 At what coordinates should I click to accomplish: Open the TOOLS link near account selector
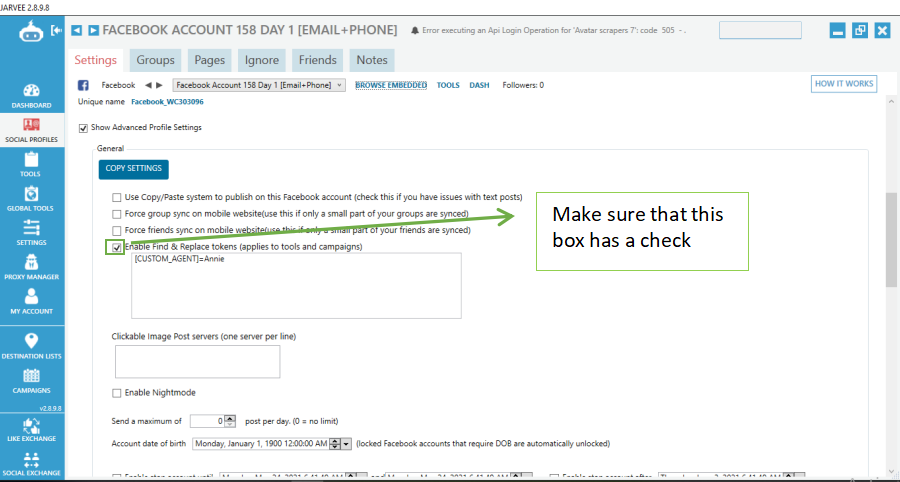[448, 85]
